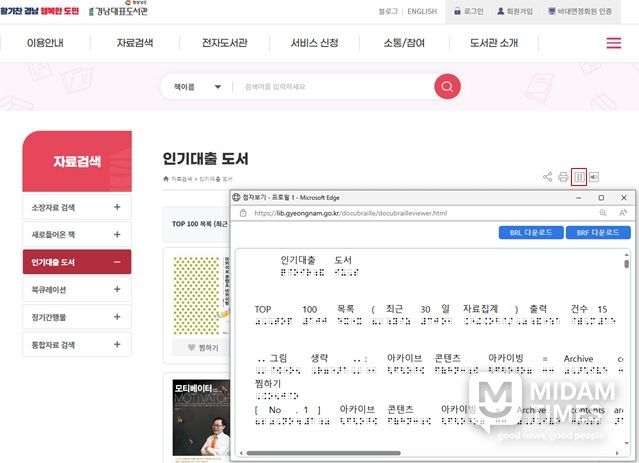Viewport: 639px width, 463px height.
Task: Click the search keyword input field
Action: [x=336, y=87]
